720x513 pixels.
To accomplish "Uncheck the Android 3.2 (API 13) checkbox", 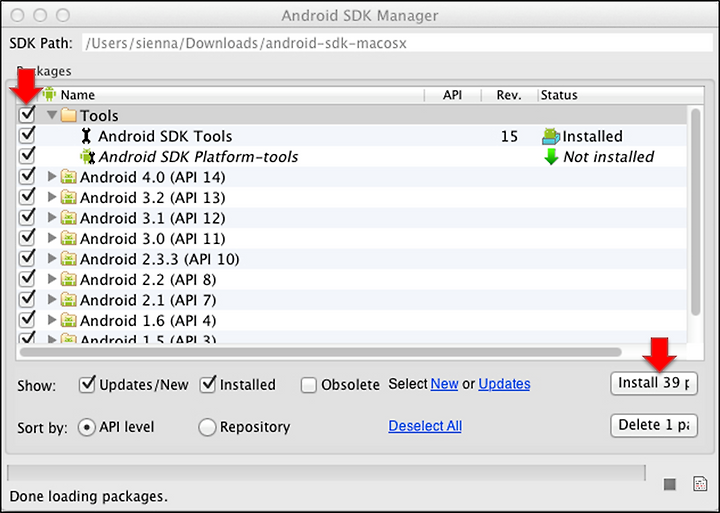I will [27, 196].
